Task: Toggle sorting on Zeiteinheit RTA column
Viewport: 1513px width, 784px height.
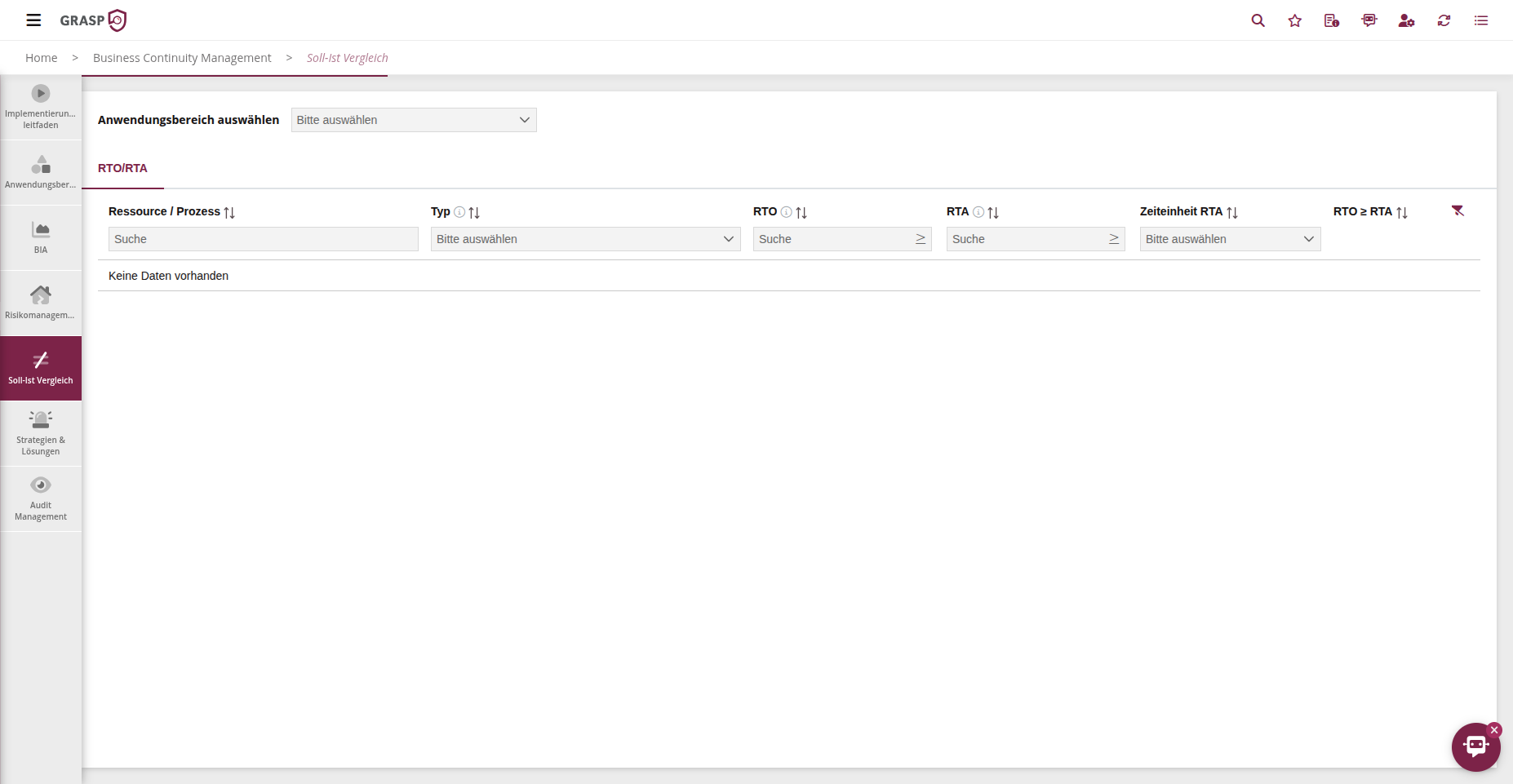Action: tap(1232, 212)
